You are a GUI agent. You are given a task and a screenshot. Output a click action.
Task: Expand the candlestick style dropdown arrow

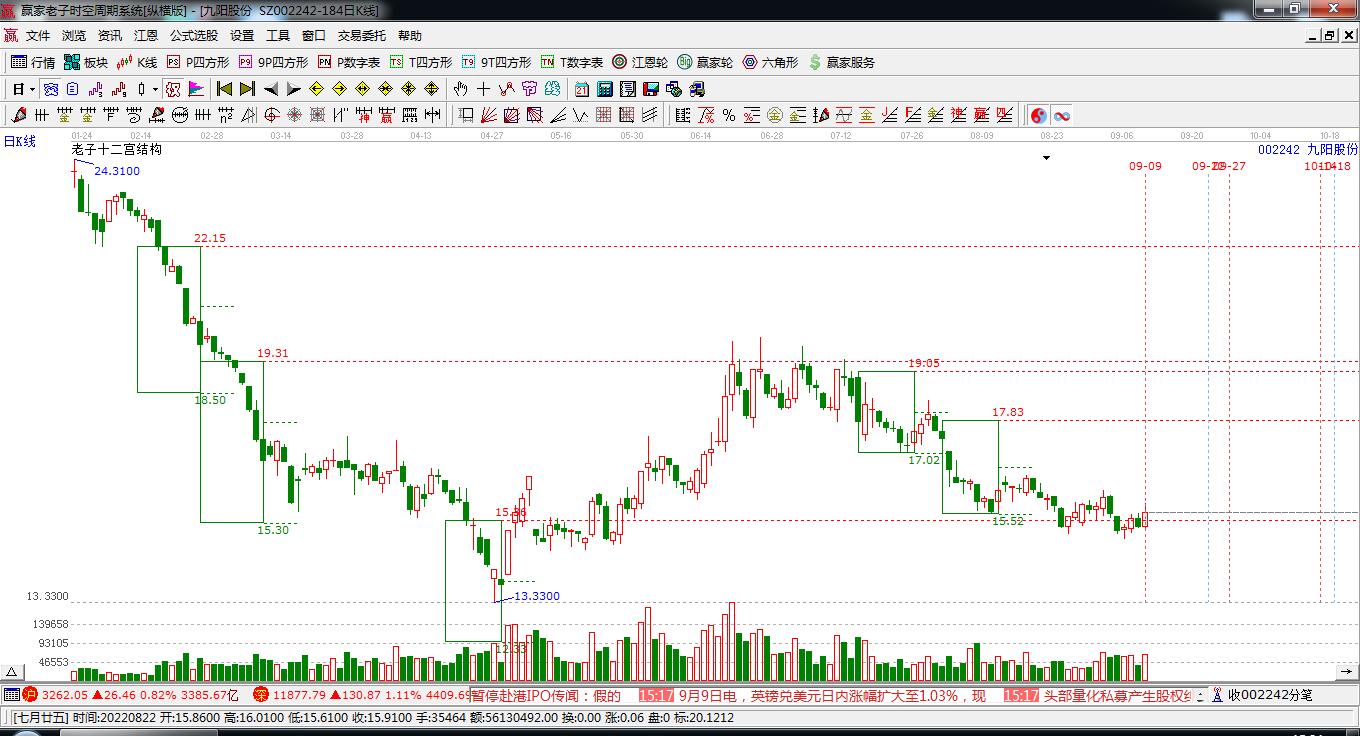click(x=155, y=89)
